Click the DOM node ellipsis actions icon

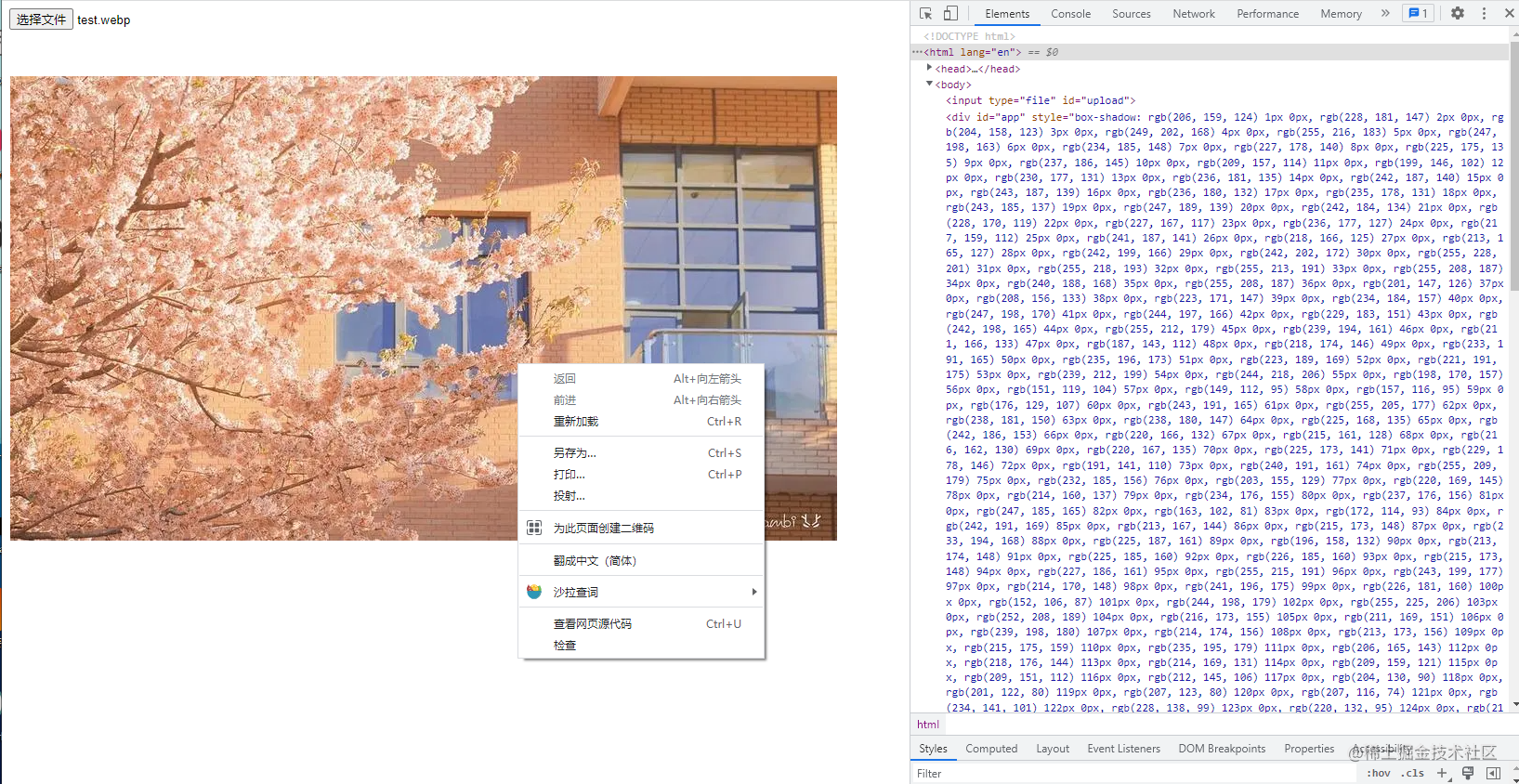click(x=917, y=52)
